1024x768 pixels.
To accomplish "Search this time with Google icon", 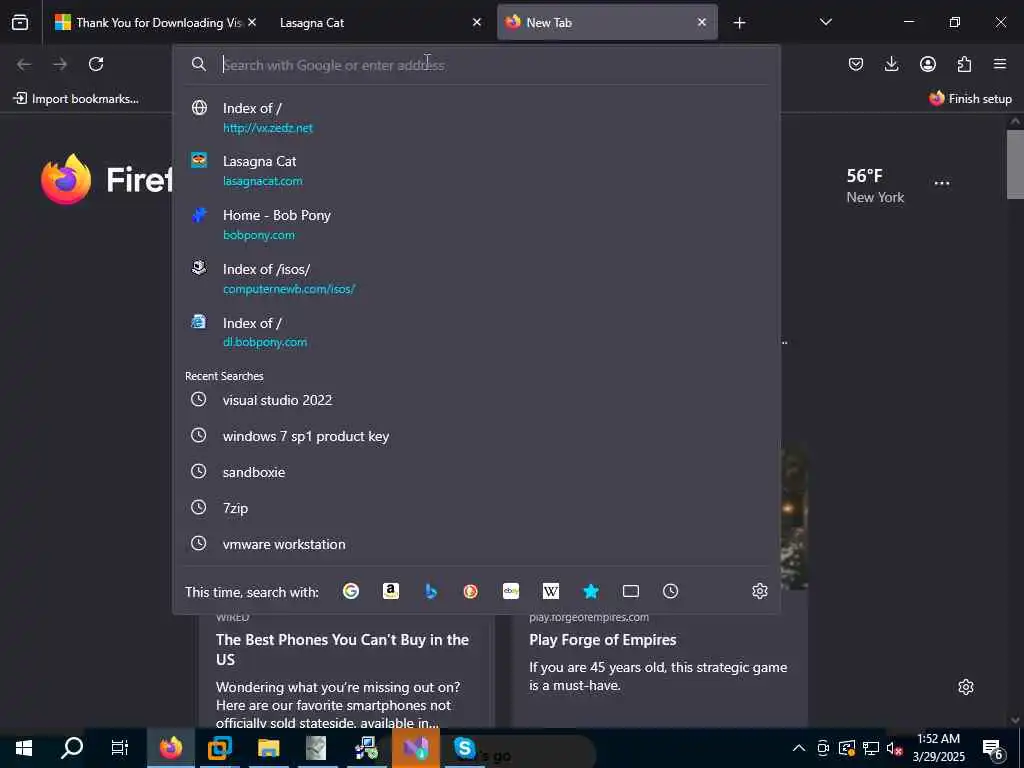I will click(x=351, y=591).
